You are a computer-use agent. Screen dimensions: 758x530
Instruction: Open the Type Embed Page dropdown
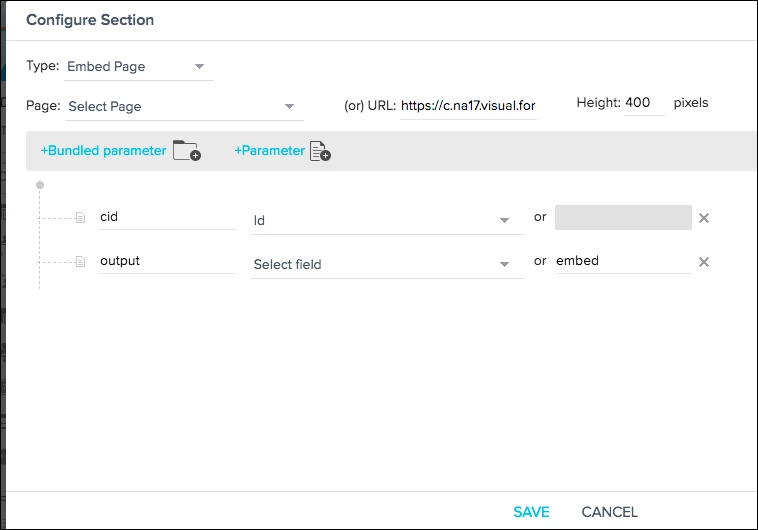click(x=138, y=67)
